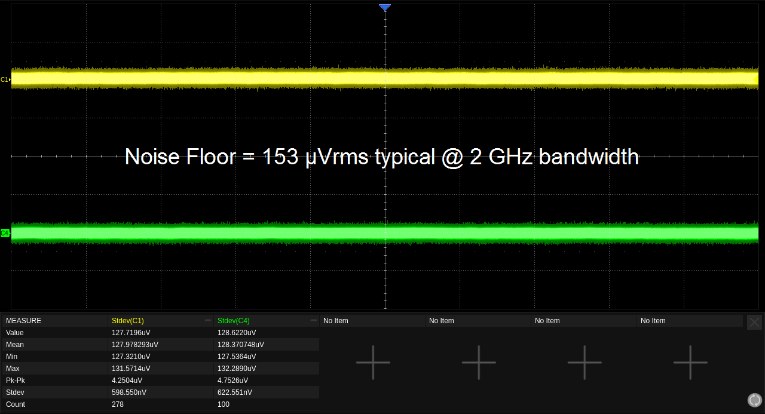
Task: Select the 'Count' row label
Action: point(15,404)
